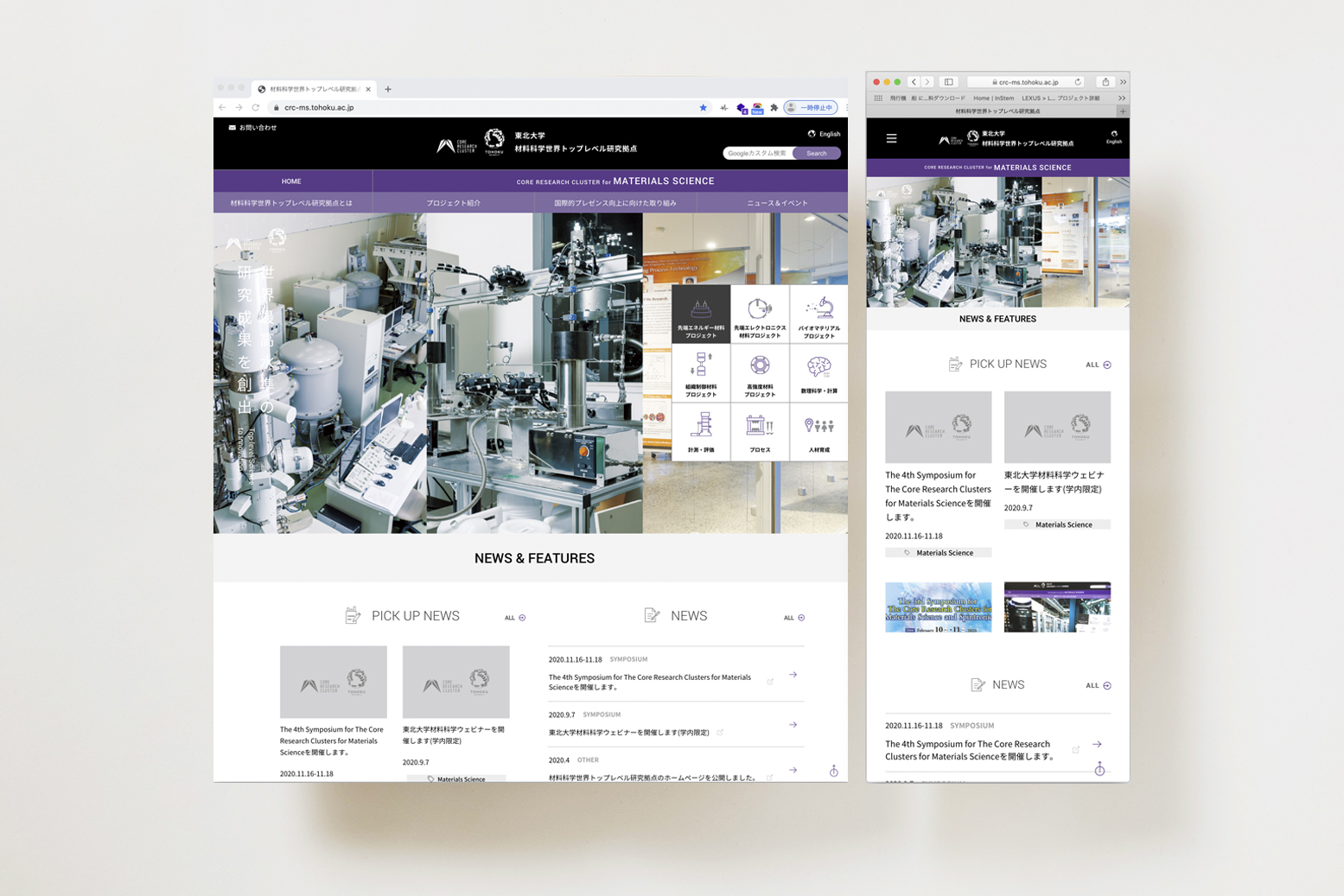Open the 一時停止中 profile button in Chrome

click(x=811, y=108)
